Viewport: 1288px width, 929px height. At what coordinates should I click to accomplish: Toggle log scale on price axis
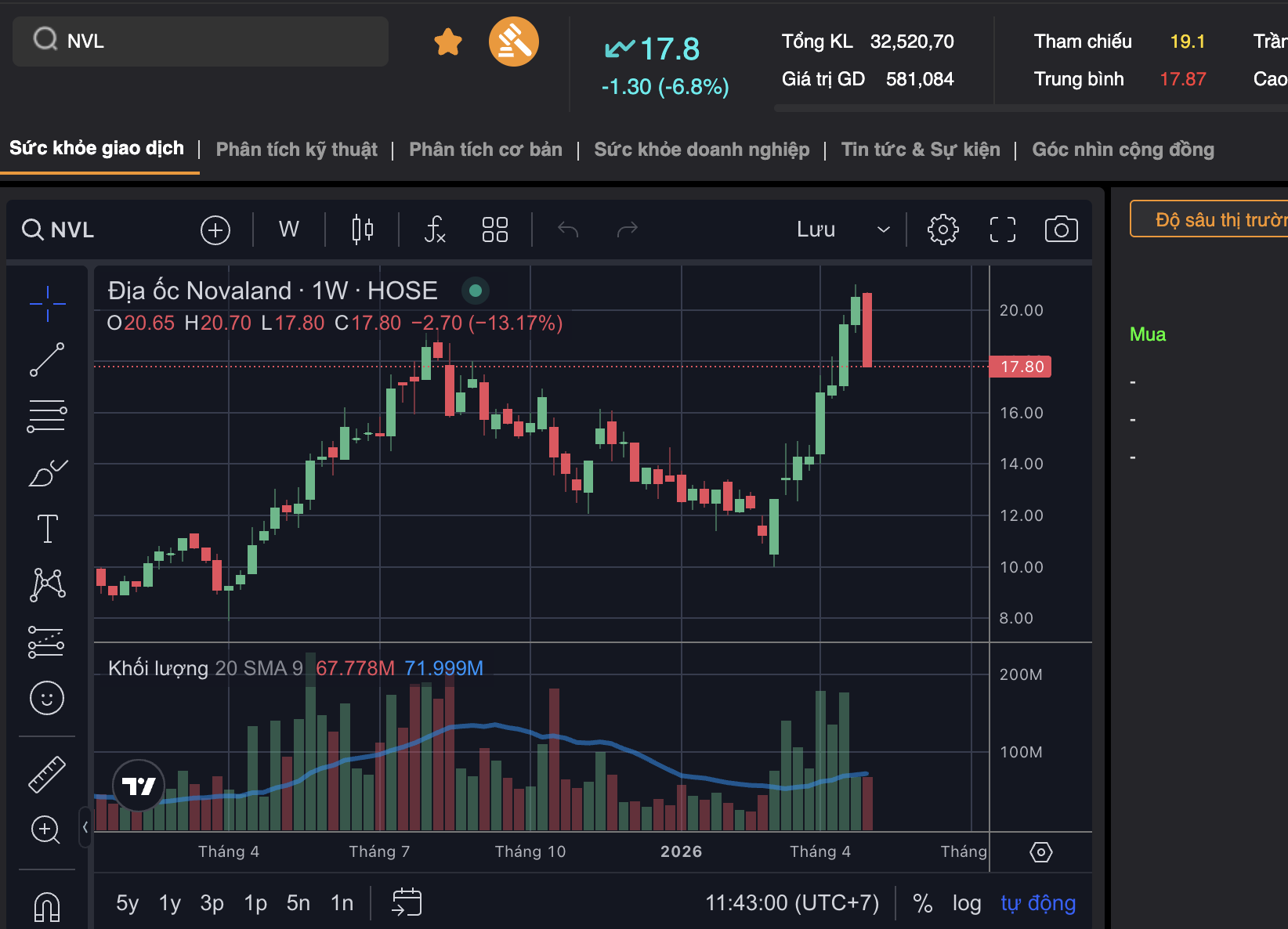[x=967, y=903]
